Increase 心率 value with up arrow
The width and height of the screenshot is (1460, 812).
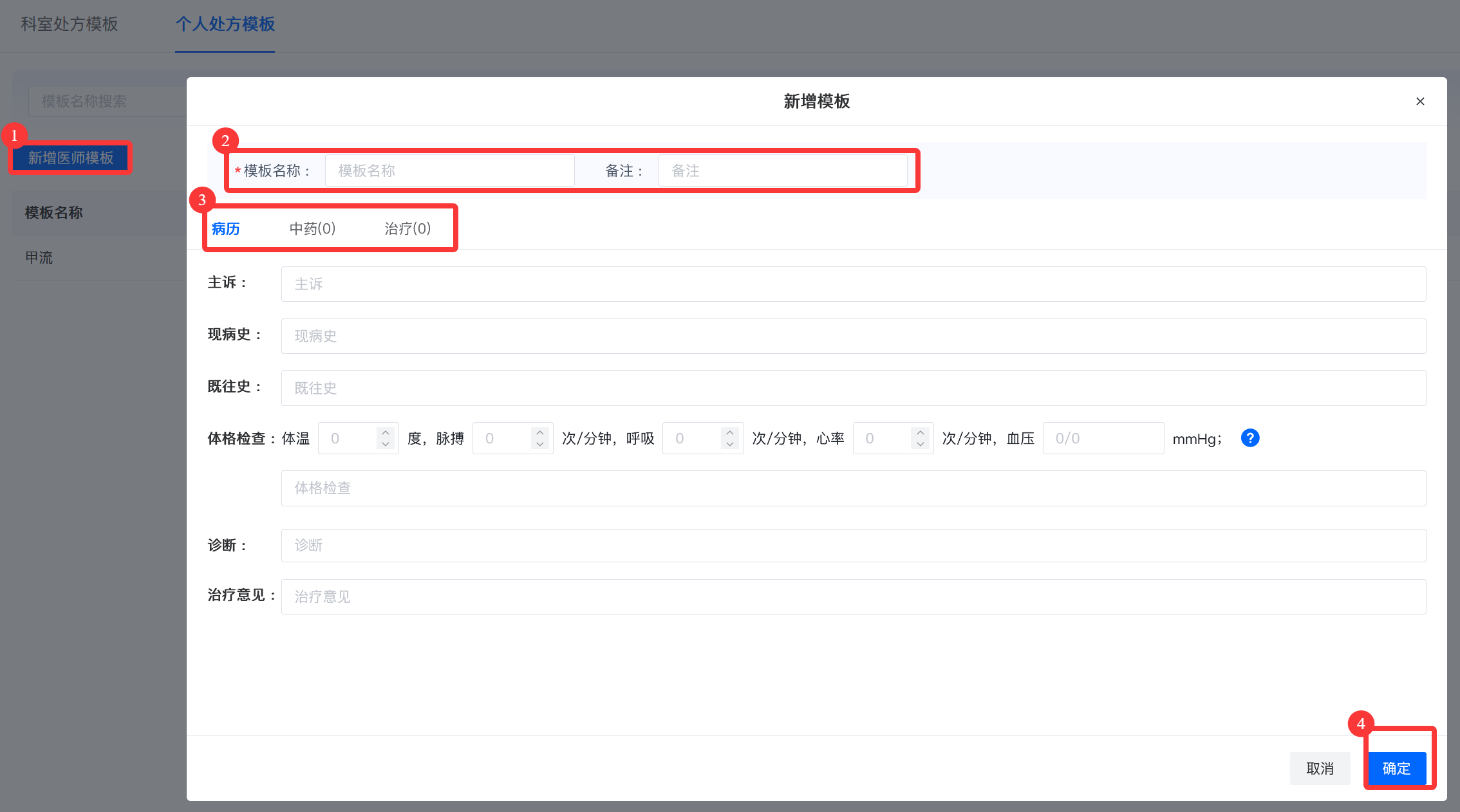tap(921, 432)
